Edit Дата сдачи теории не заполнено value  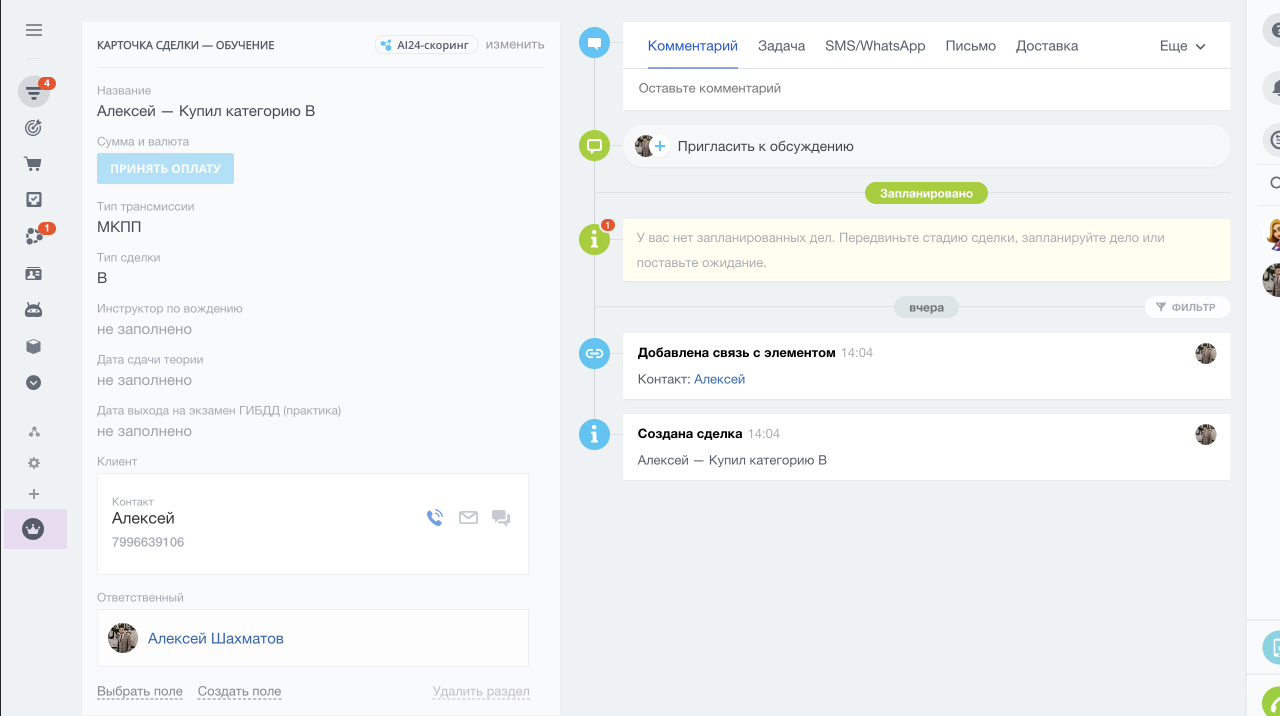click(x=144, y=380)
